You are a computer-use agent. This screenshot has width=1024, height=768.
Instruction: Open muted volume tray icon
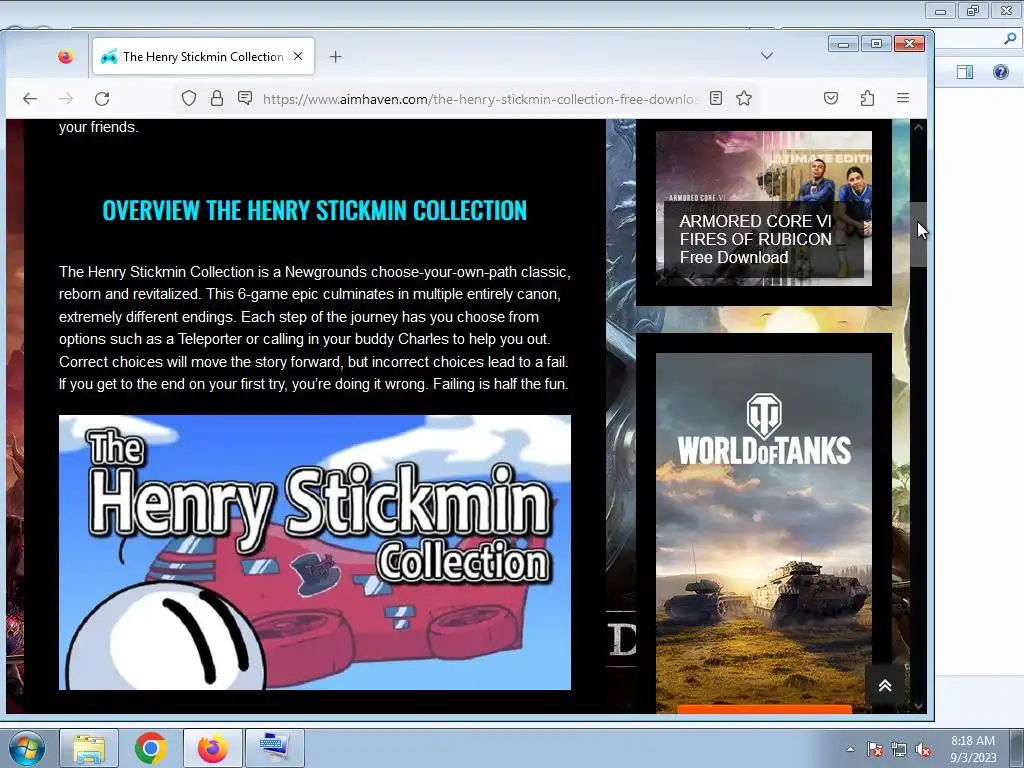coord(923,749)
